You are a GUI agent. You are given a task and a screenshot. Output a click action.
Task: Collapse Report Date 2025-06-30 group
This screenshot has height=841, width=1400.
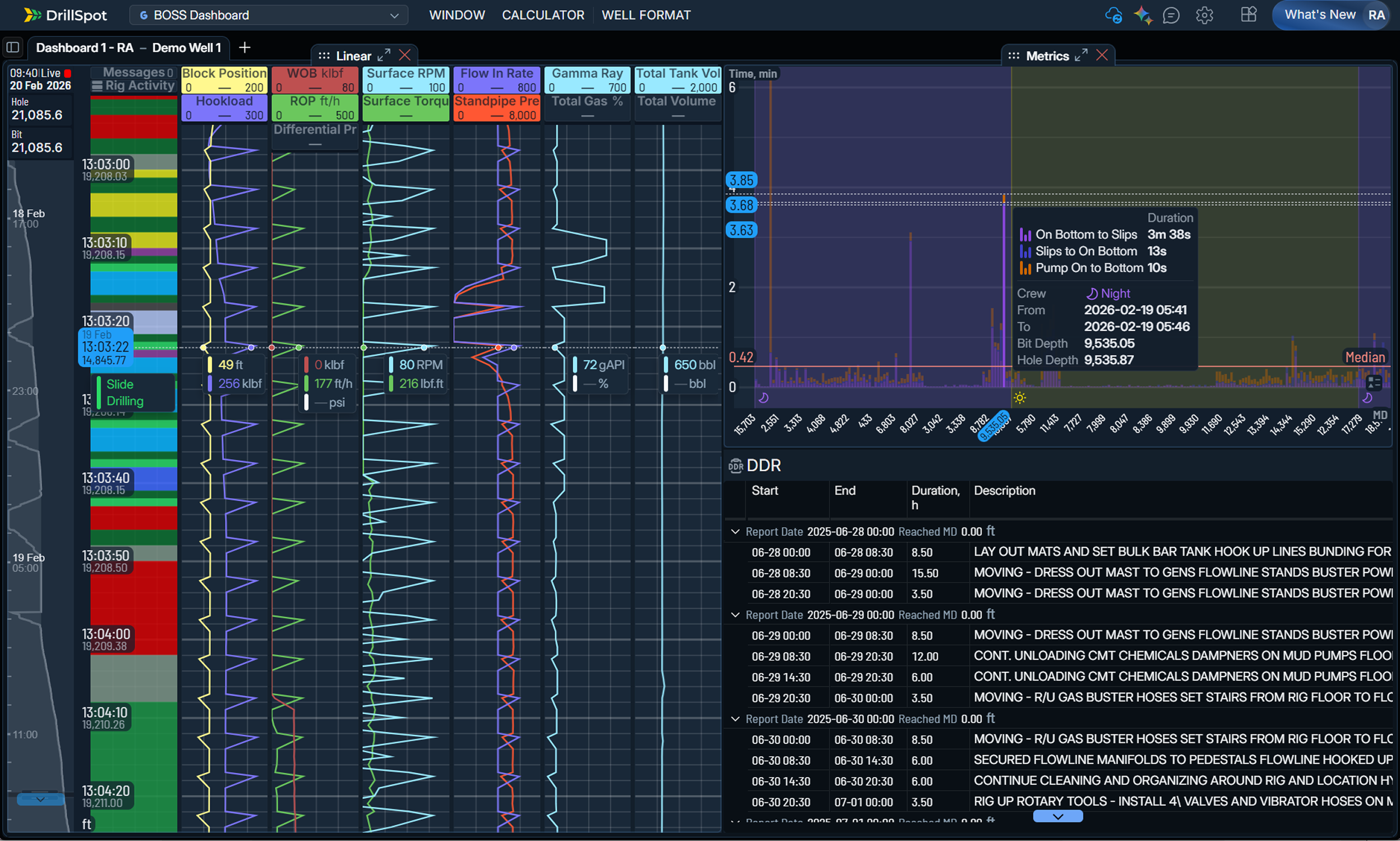[735, 719]
